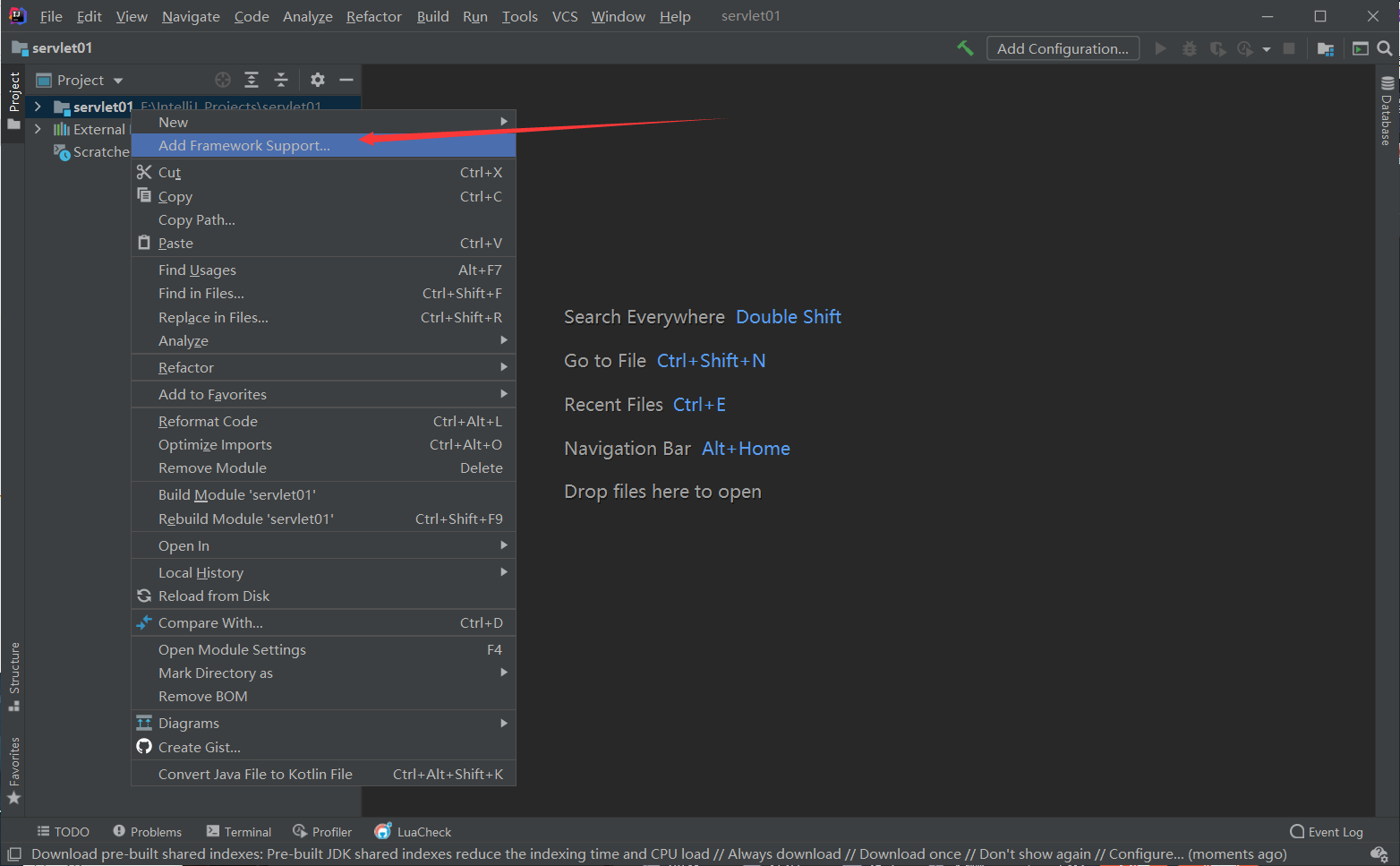Select Find in Files entry

pos(323,293)
